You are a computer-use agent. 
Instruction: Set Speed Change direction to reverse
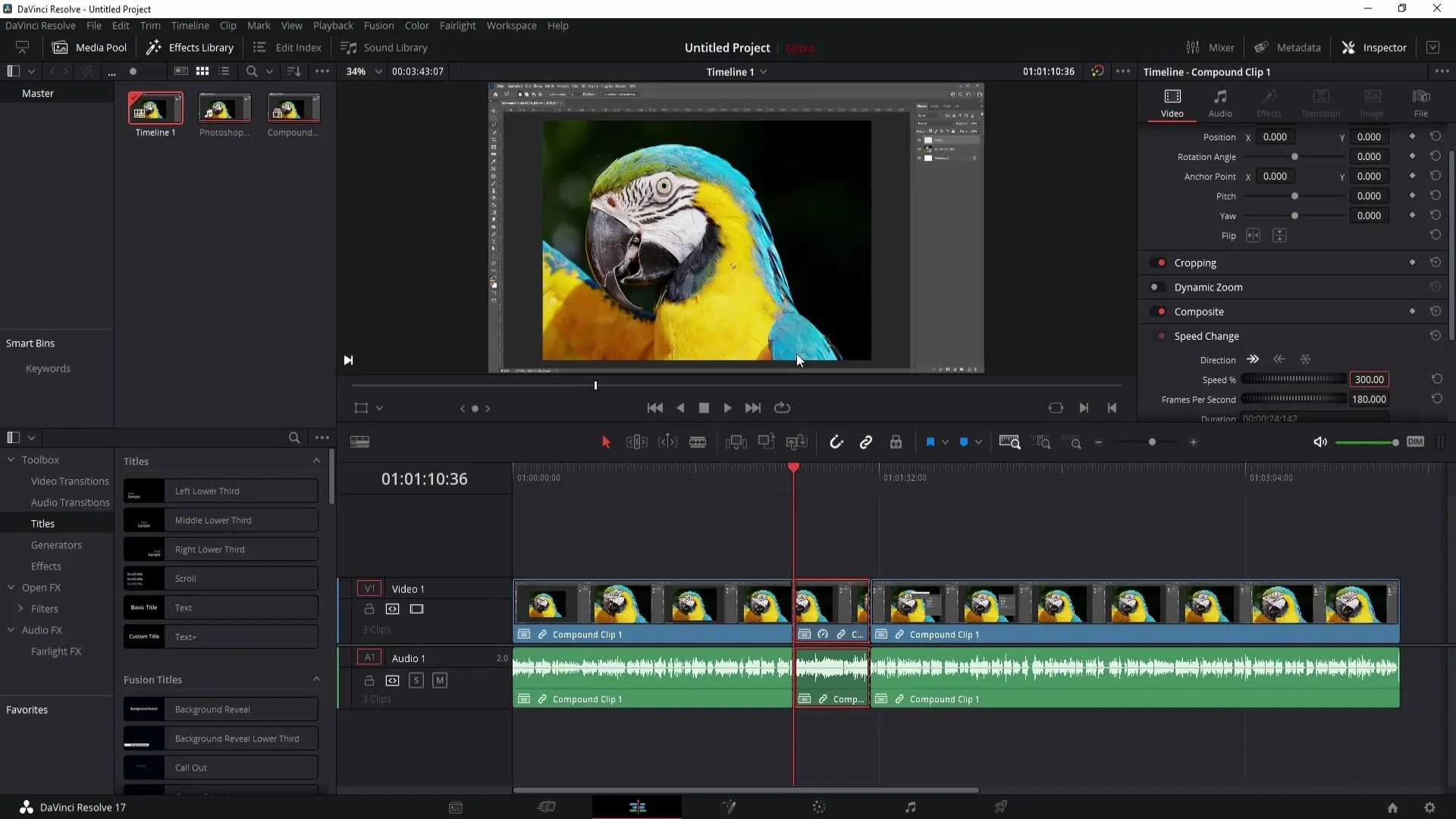(1279, 359)
